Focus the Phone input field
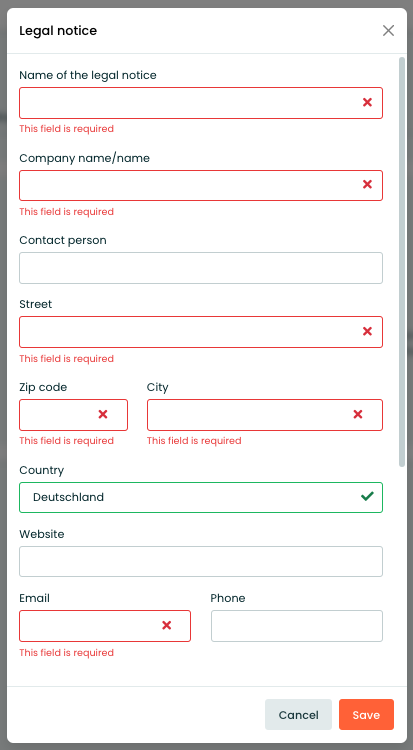 point(297,626)
